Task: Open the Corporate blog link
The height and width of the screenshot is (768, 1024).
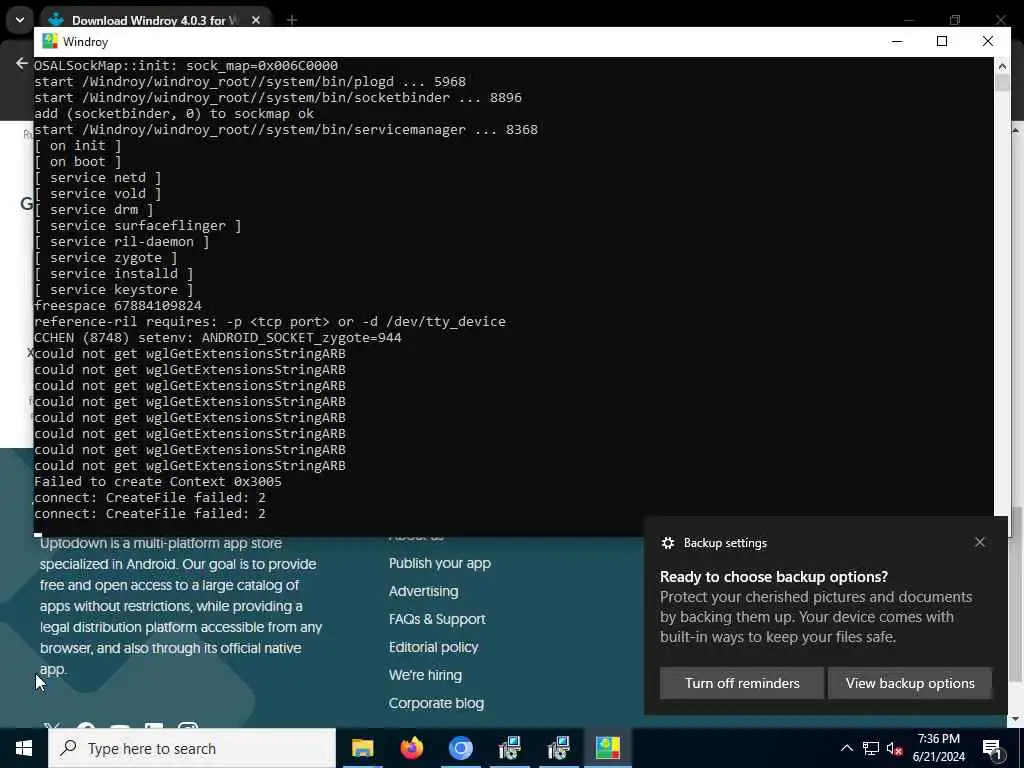Action: pos(436,703)
